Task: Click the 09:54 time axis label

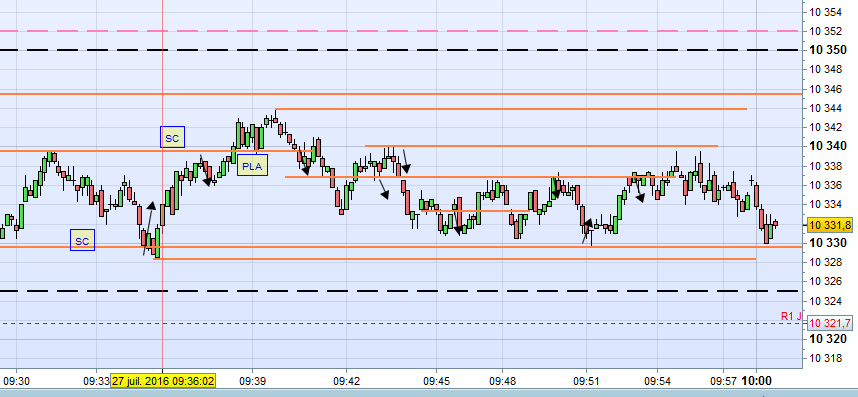Action: click(x=658, y=380)
